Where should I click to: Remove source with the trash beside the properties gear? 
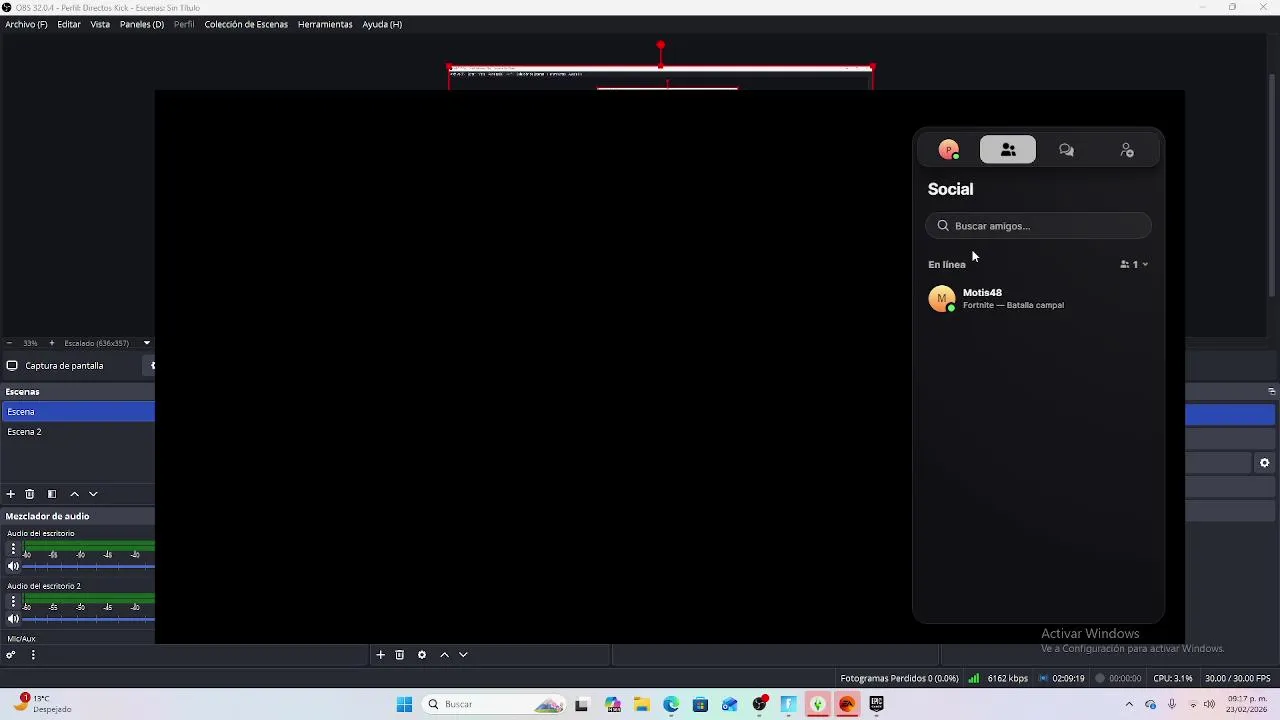[399, 655]
